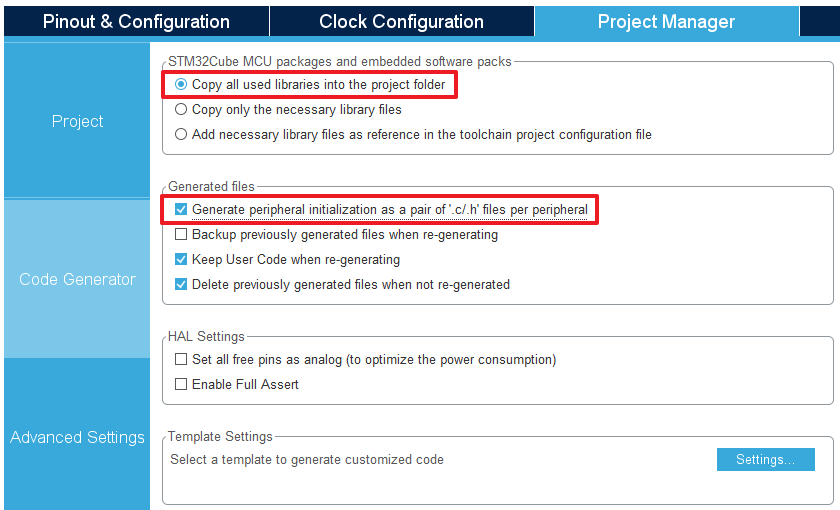Toggle Generate peripheral initialization '.c/.h' checkbox

pos(181,209)
